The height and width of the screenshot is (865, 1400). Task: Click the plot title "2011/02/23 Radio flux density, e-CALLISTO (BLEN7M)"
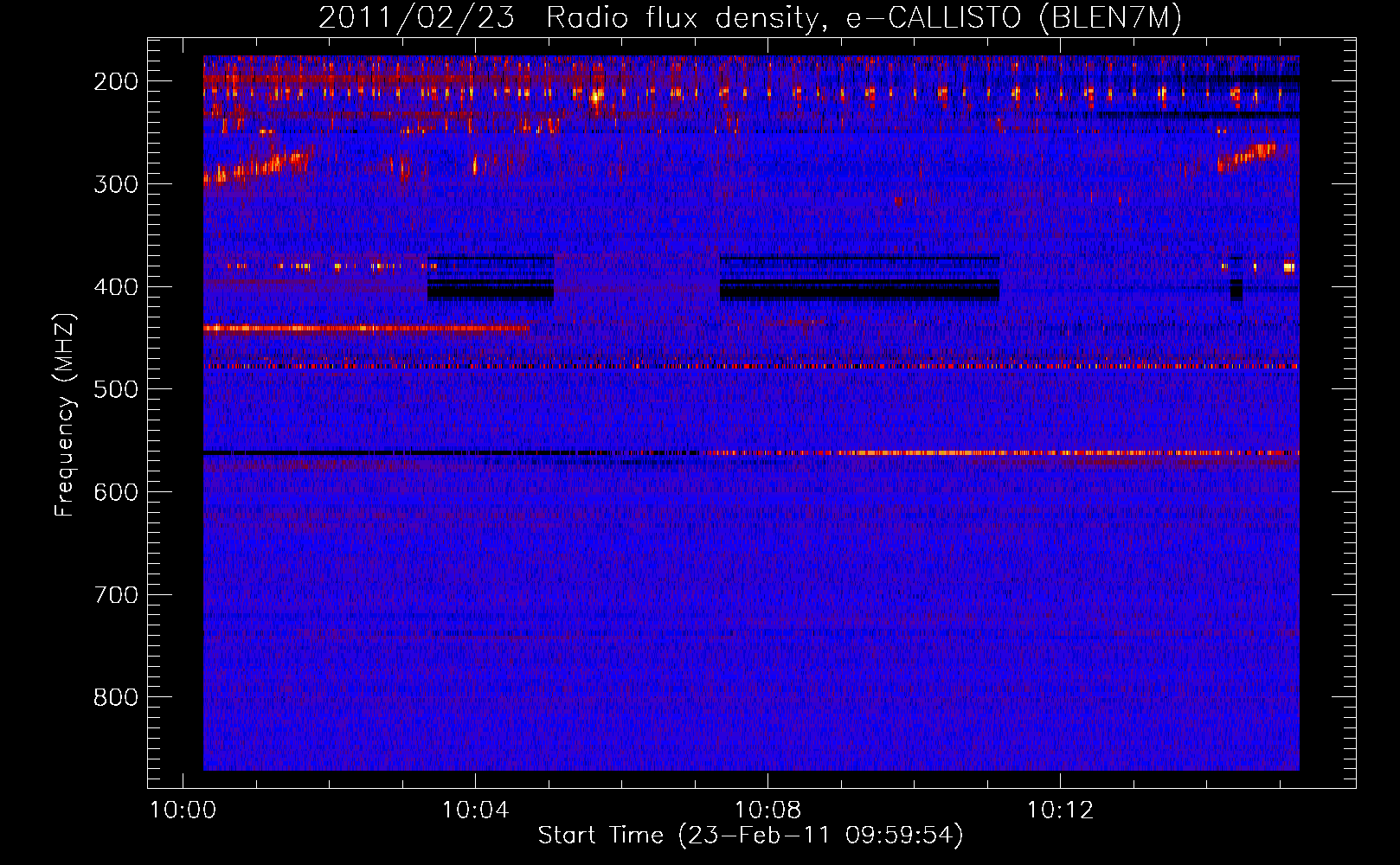750,18
